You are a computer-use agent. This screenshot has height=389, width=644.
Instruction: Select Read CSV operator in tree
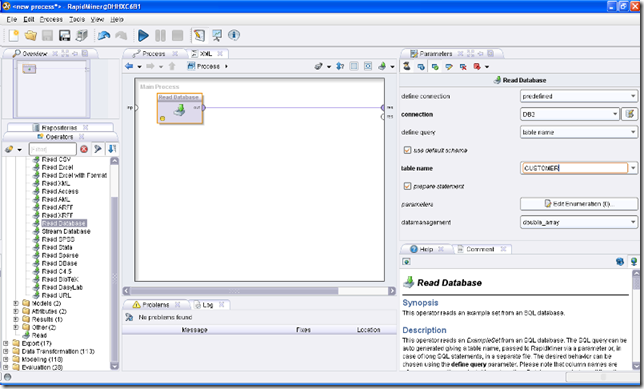[56, 159]
